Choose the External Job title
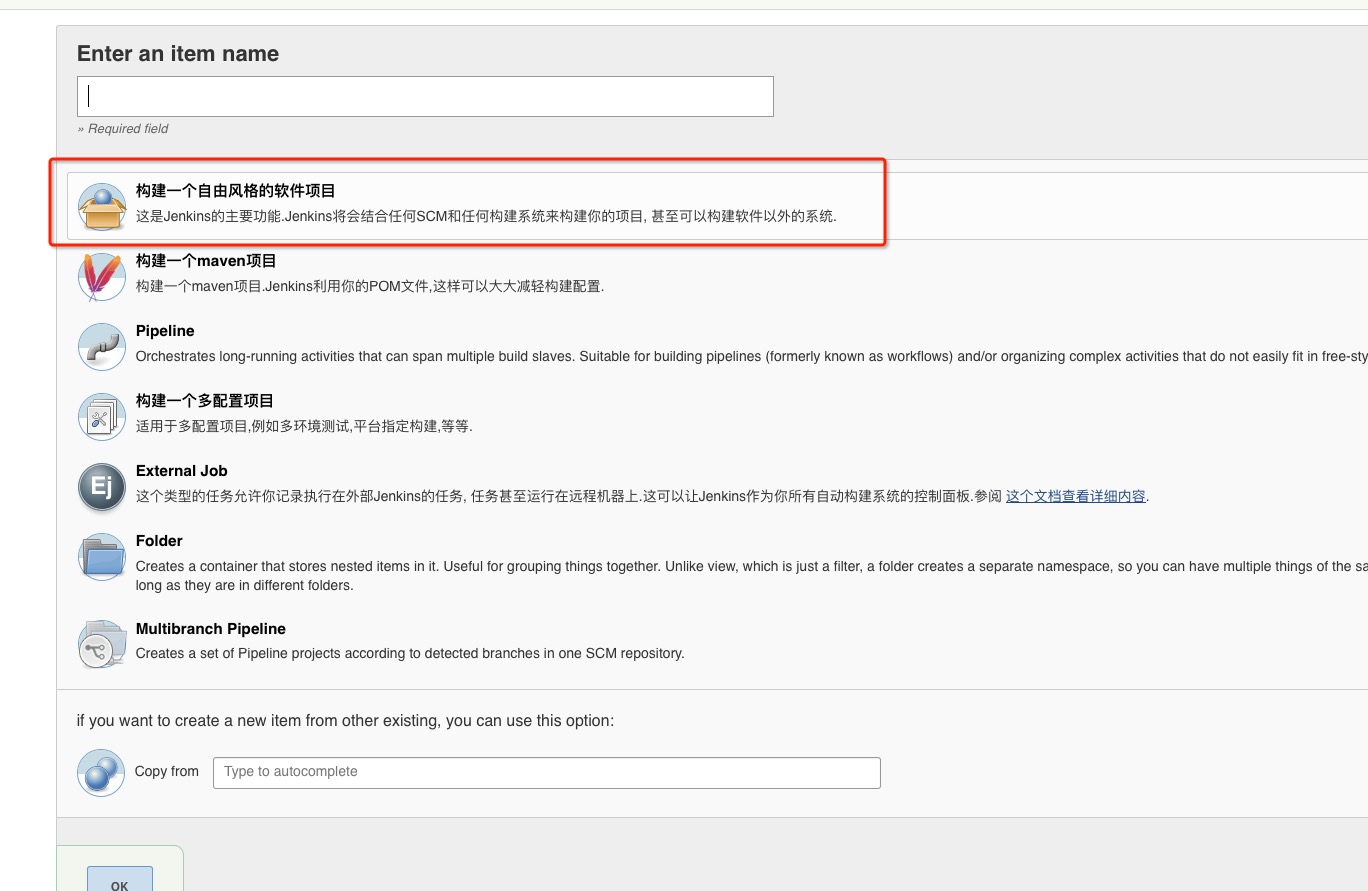This screenshot has width=1368, height=891. pos(182,471)
